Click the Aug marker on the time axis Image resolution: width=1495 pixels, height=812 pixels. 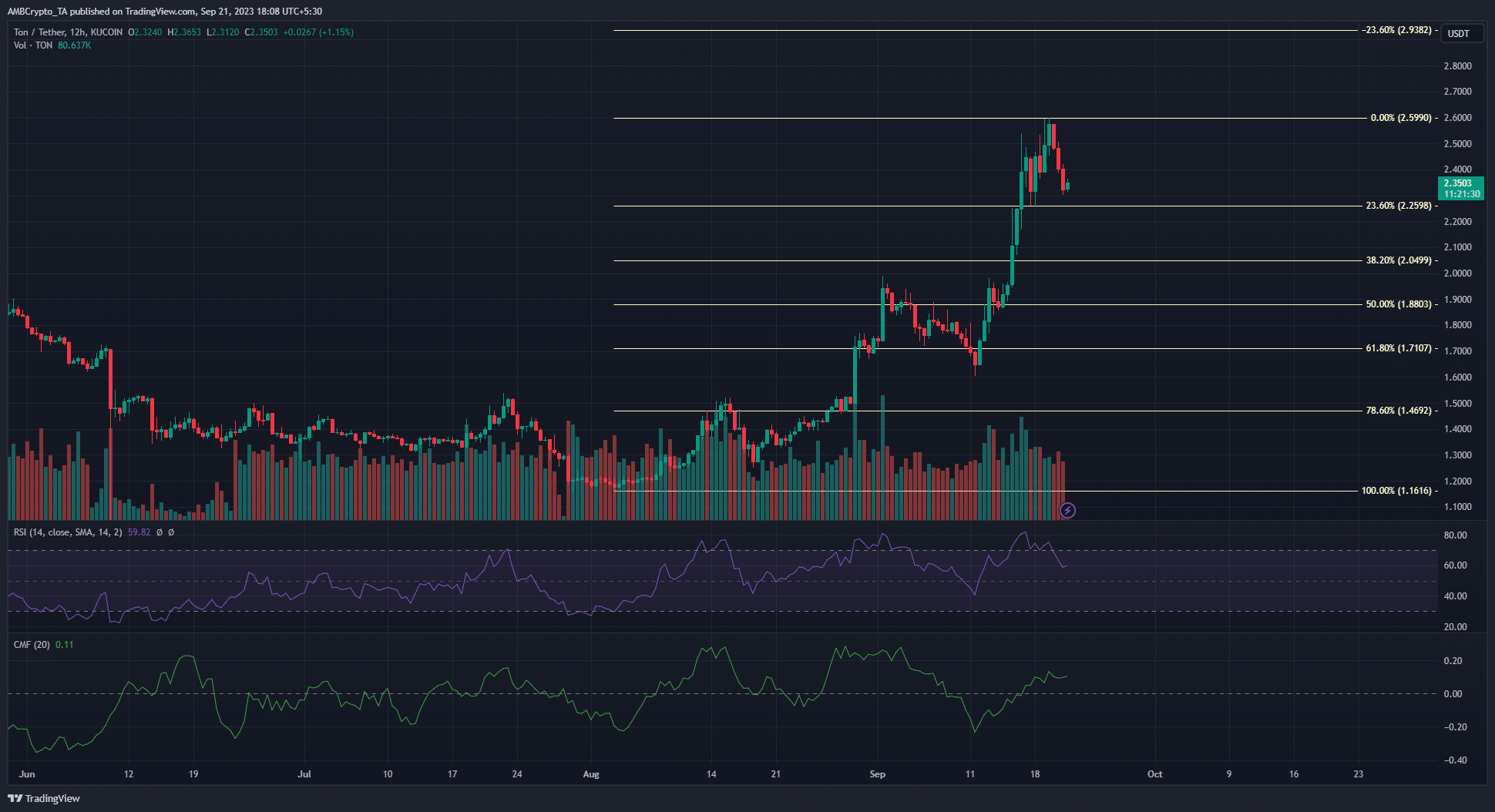point(591,774)
